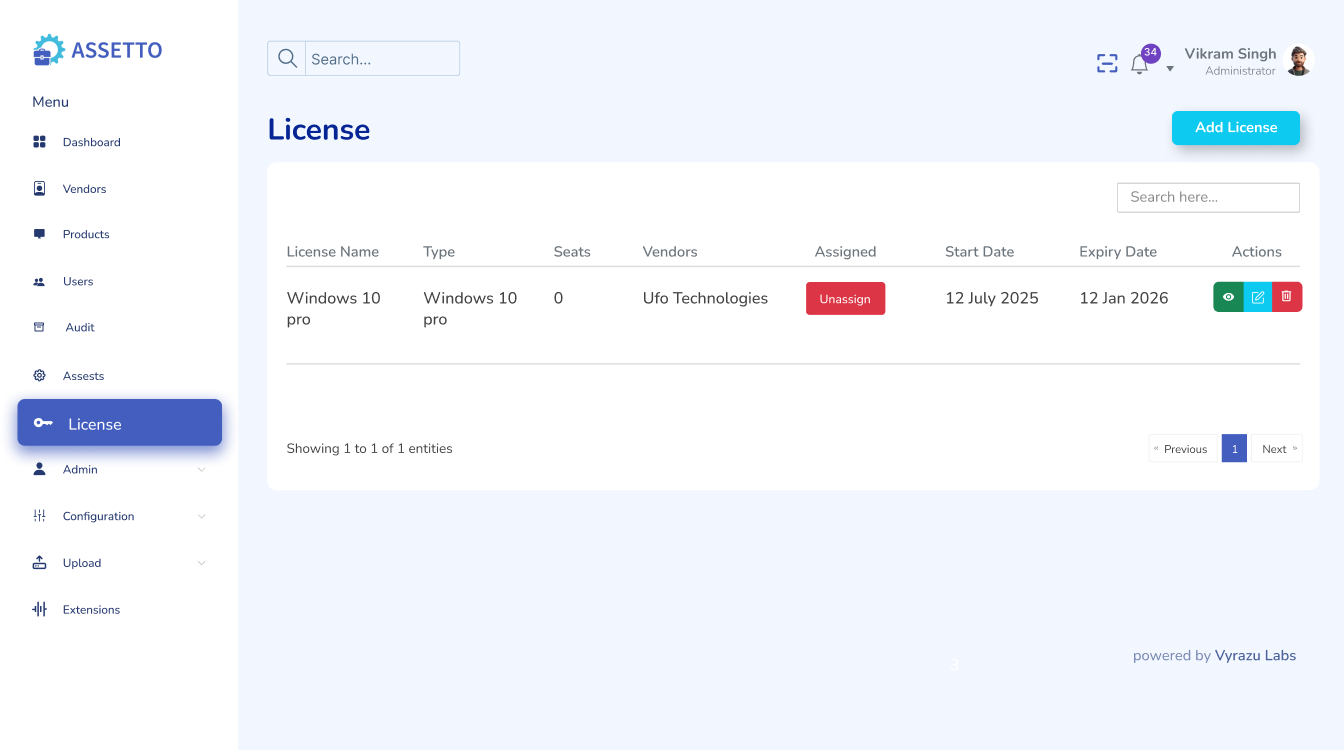Open the dropdown arrow beside notifications
Viewport: 1344px width, 750px height.
pyautogui.click(x=1170, y=69)
